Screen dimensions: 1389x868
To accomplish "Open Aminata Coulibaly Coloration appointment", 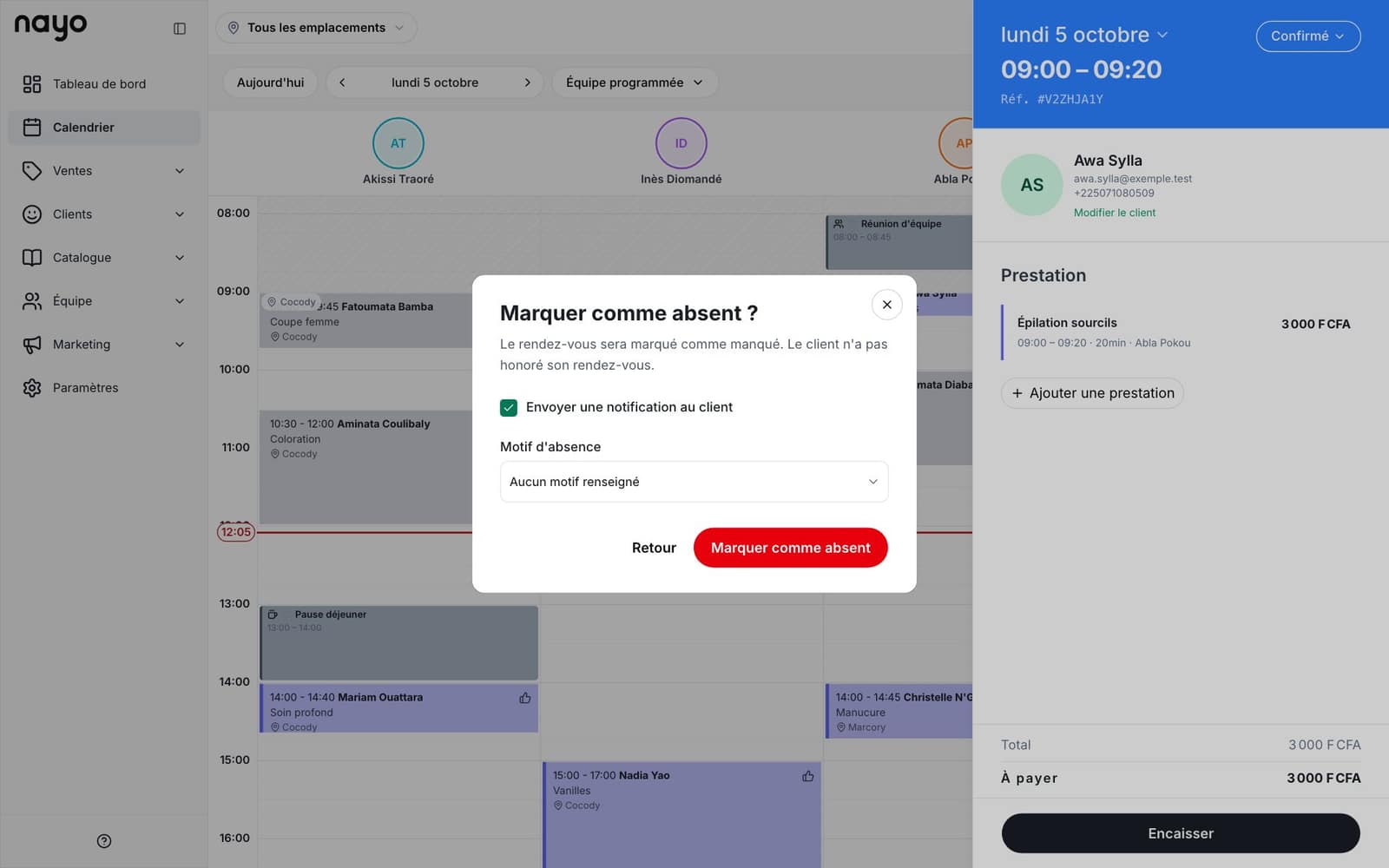I will [x=365, y=467].
